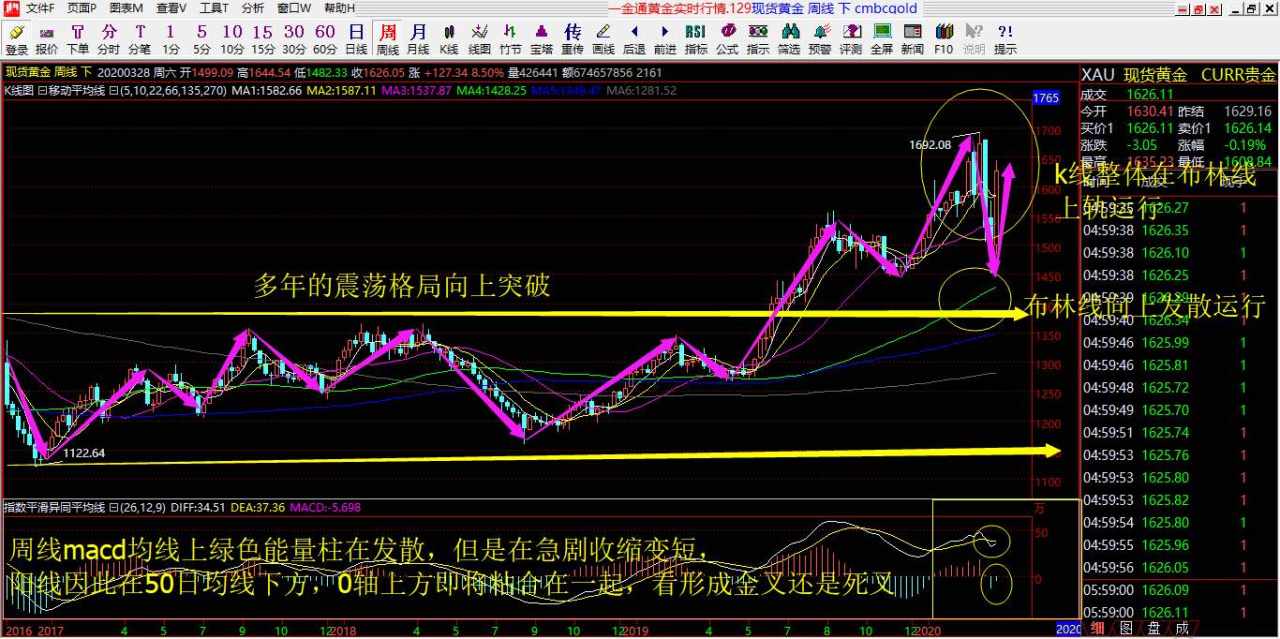Switch to the 日线 daily chart
This screenshot has height=639, width=1280.
coord(356,39)
